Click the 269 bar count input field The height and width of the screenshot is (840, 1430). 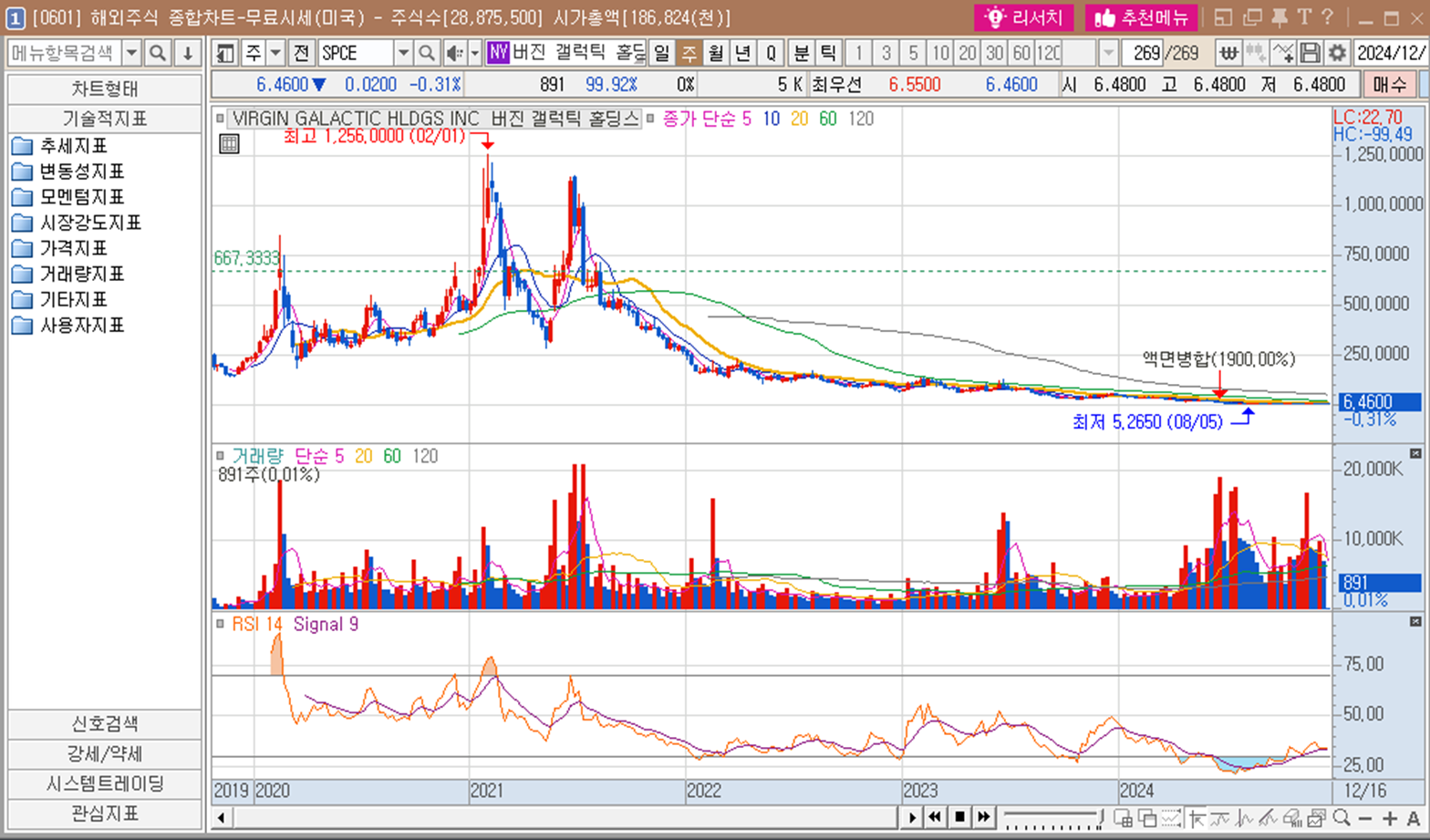point(1142,53)
